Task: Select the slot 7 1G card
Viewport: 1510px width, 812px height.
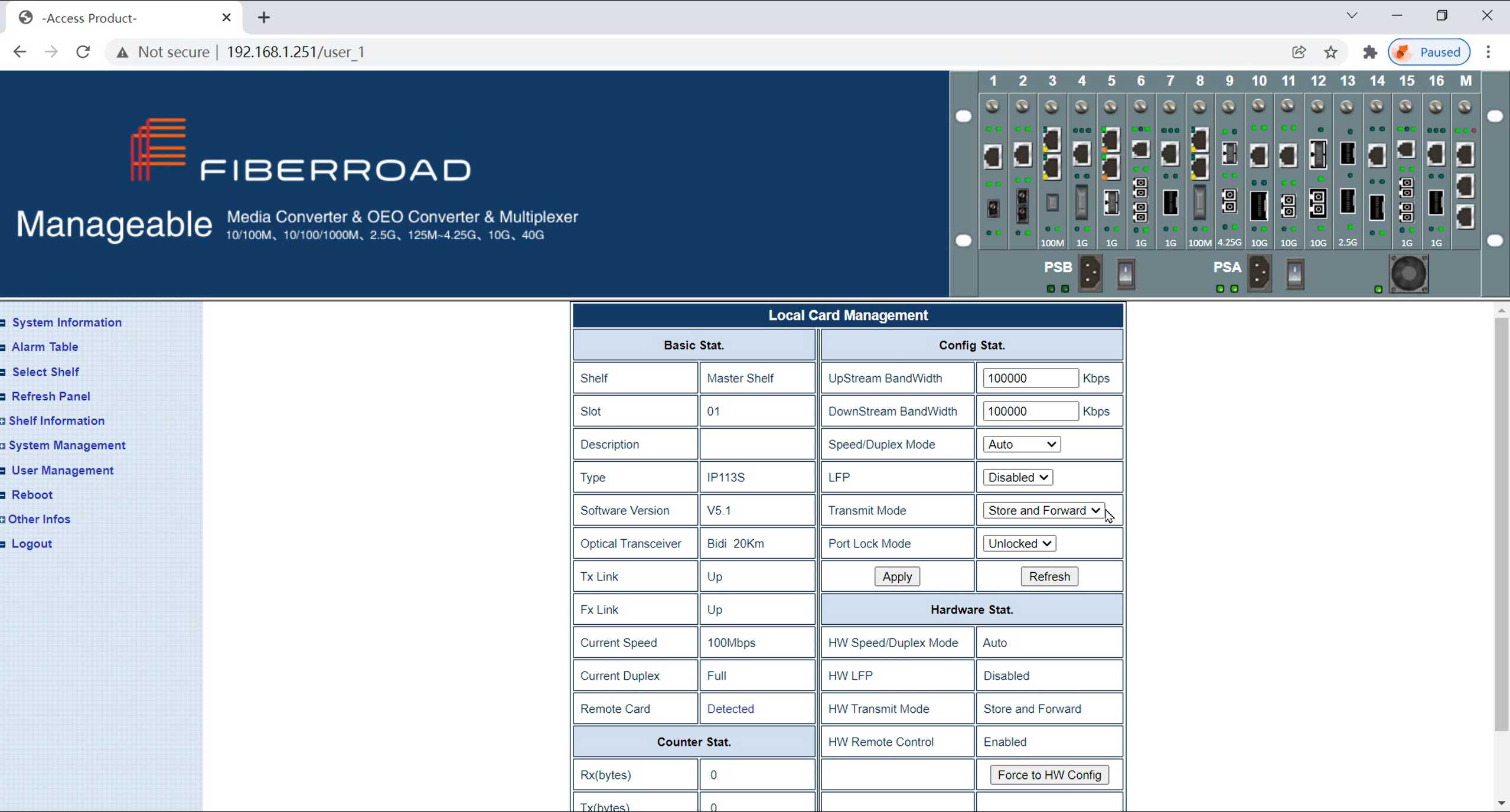Action: point(1170,171)
